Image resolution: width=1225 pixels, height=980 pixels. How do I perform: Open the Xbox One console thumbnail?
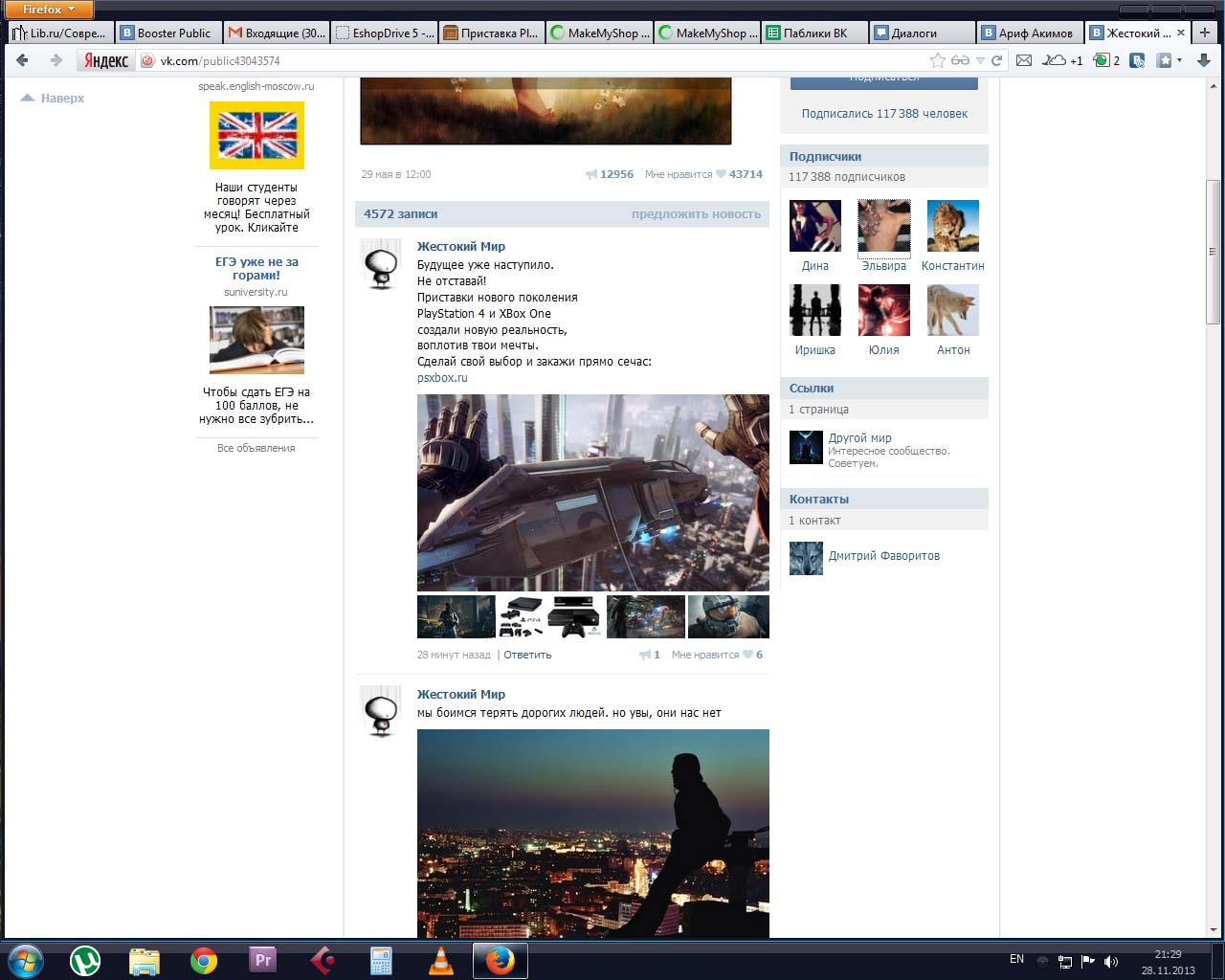click(x=575, y=616)
